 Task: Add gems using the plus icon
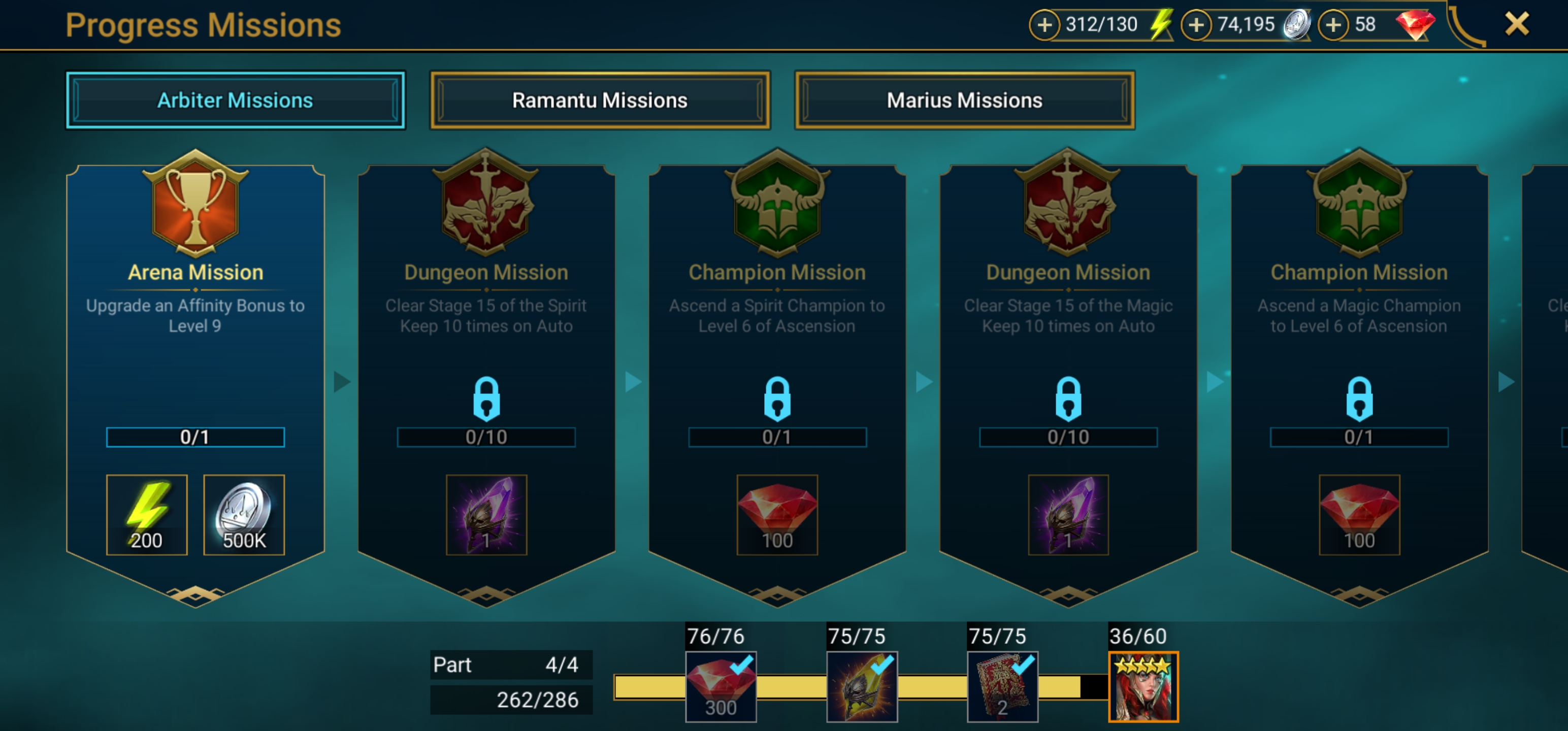tap(1333, 25)
